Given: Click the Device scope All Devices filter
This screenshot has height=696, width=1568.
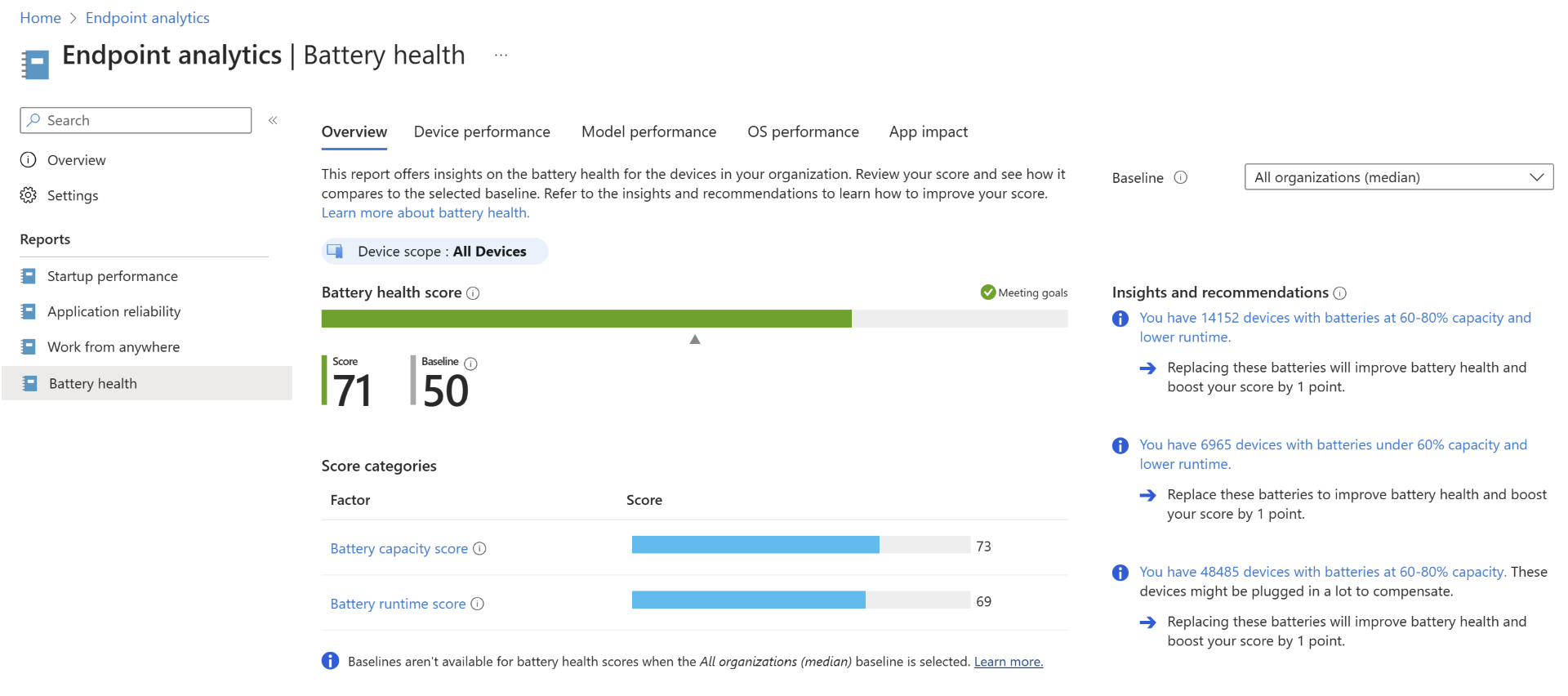Looking at the screenshot, I should click(x=434, y=252).
